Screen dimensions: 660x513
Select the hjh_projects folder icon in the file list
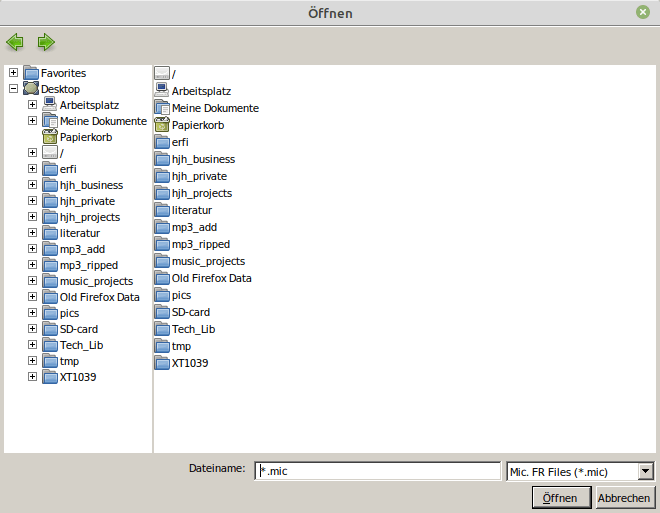tap(162, 193)
